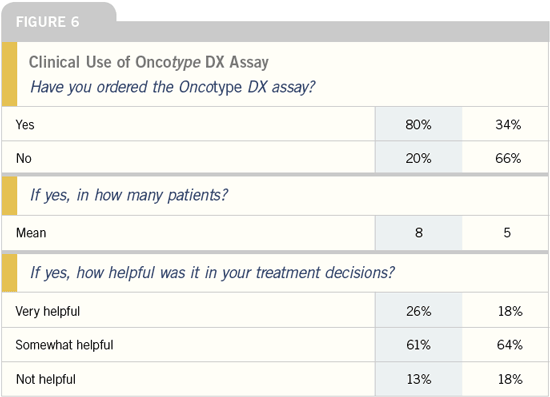Screen dimensions: 550x397
Task: Select the Very helpful row label
Action: 48,311
